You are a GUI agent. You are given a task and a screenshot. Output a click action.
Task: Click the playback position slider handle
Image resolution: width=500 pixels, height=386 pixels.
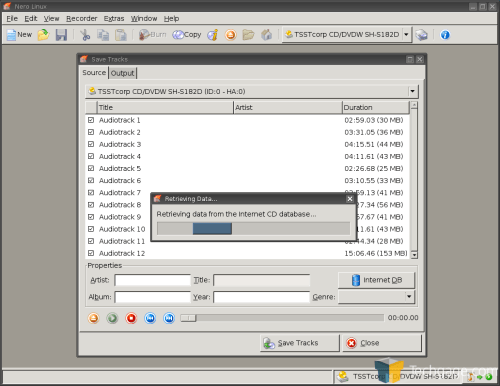point(188,318)
